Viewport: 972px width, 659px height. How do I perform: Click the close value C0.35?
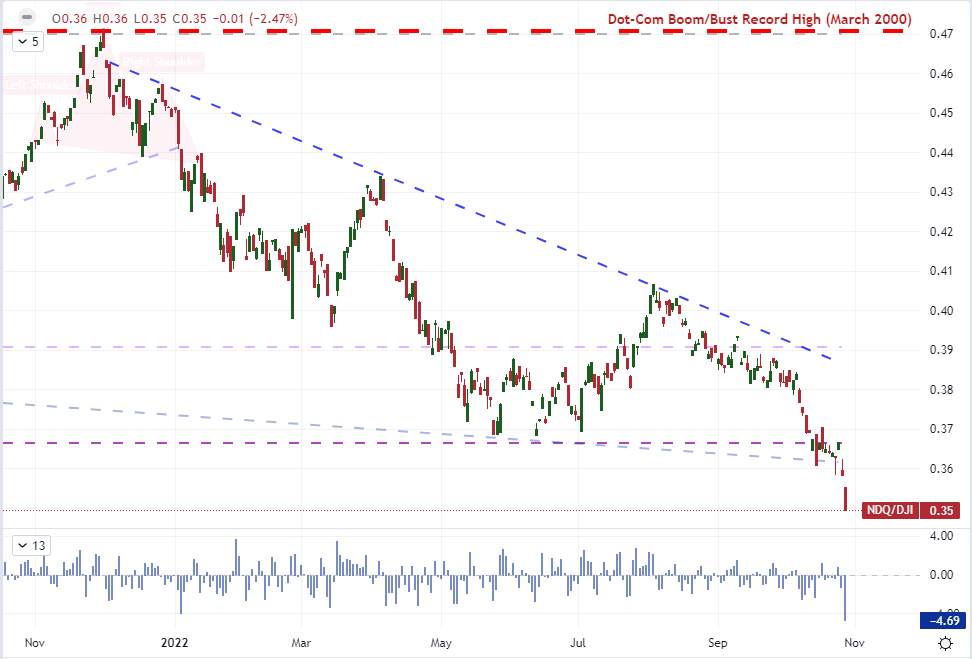(189, 19)
